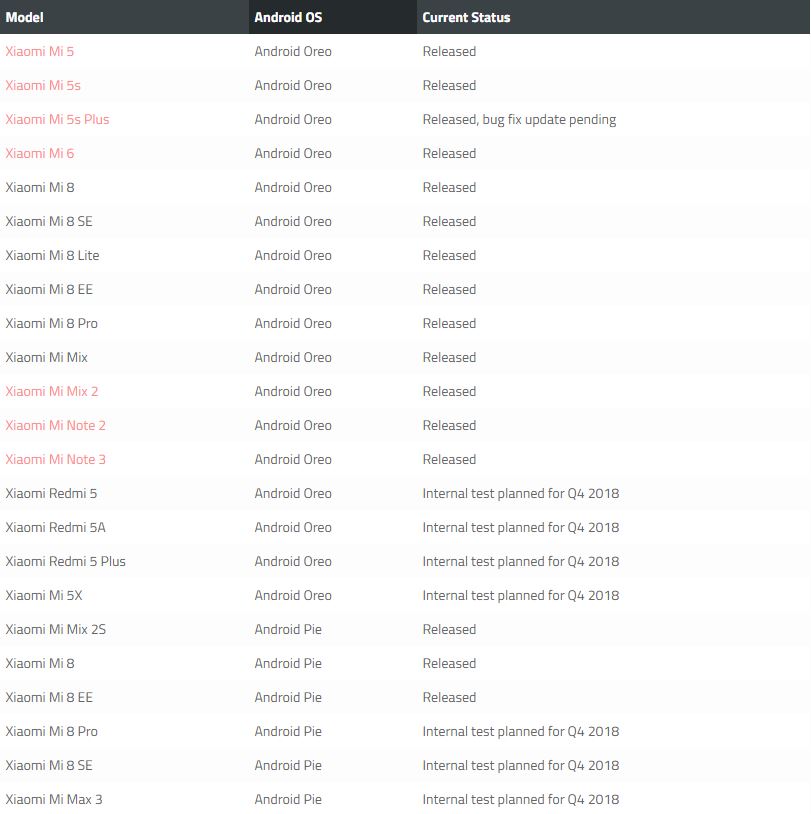The height and width of the screenshot is (814, 811).
Task: Select the Xiaomi Mi 8 Lite cell
Action: [52, 255]
